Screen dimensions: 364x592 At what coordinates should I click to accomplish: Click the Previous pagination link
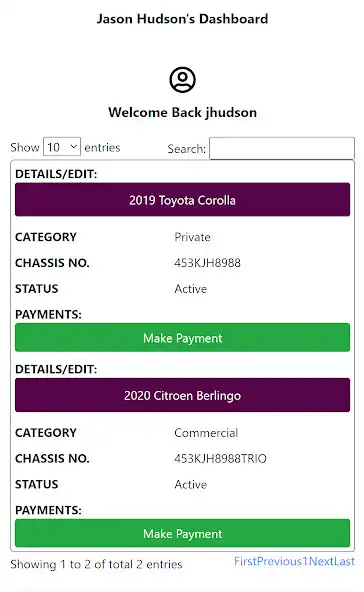279,561
